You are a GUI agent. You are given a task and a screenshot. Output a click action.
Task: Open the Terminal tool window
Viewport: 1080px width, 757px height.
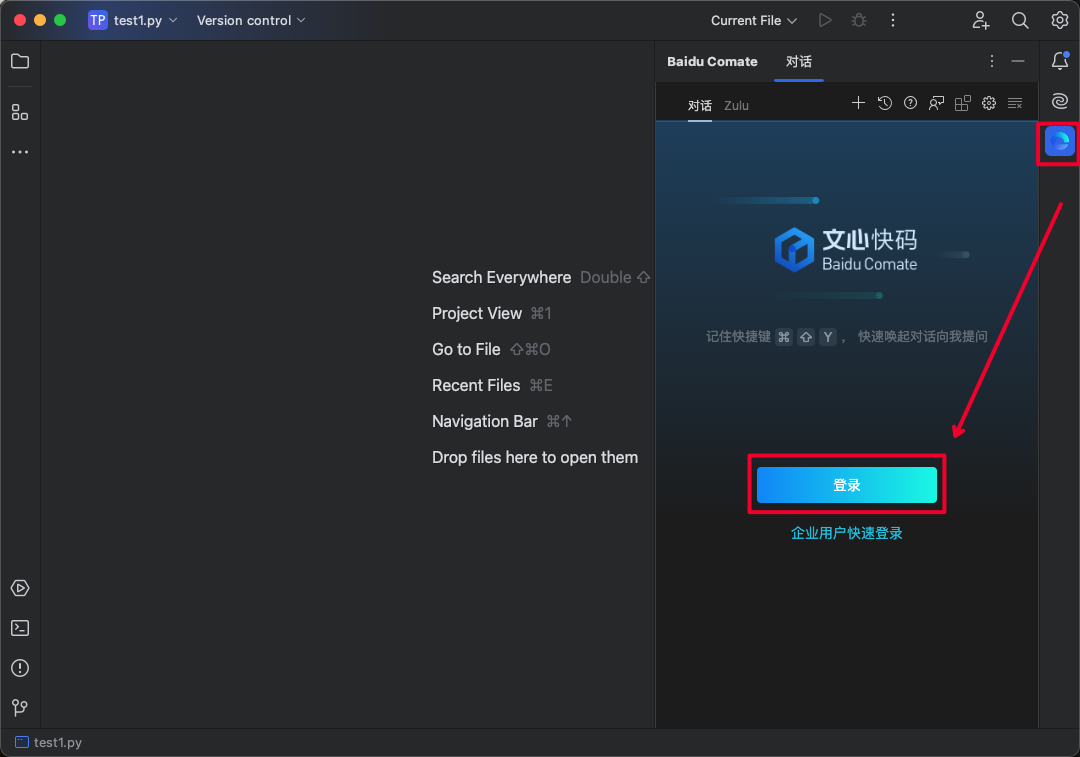(20, 628)
